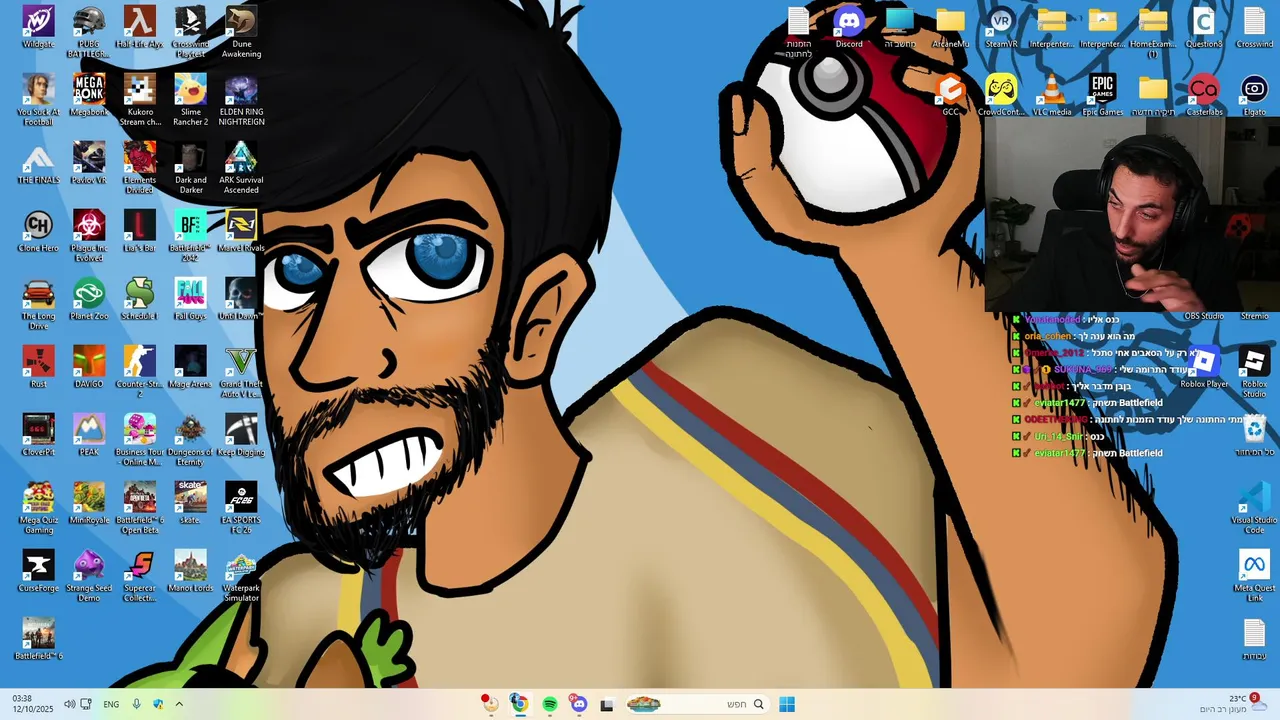Select the Keep Digging icon
This screenshot has height=720, width=1280.
tap(241, 435)
